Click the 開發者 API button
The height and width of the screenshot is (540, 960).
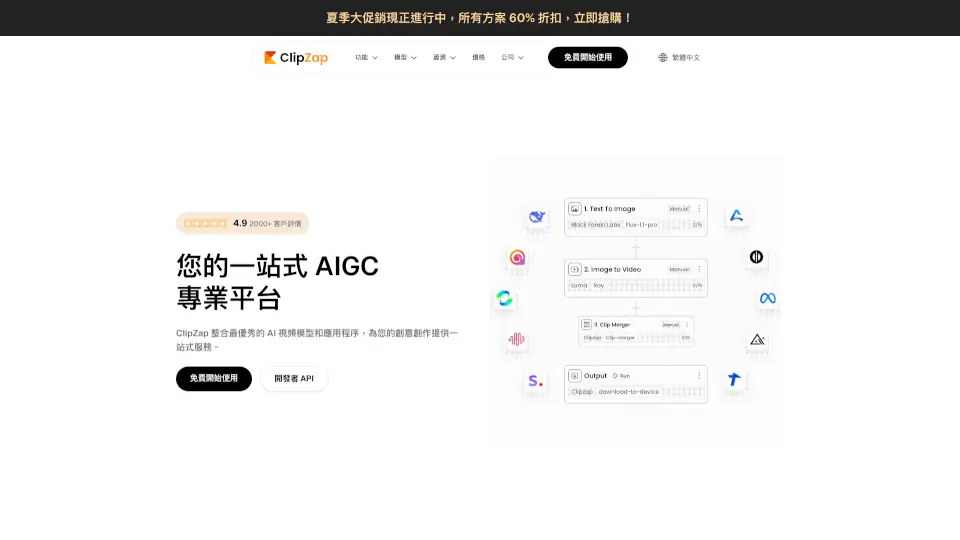click(x=294, y=379)
